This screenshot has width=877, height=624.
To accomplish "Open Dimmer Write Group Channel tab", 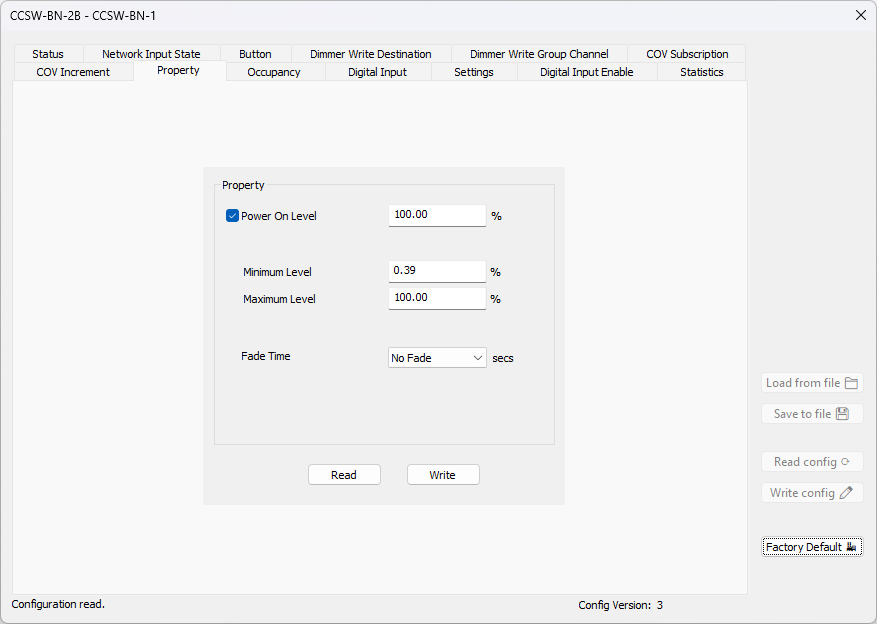I will 539,54.
